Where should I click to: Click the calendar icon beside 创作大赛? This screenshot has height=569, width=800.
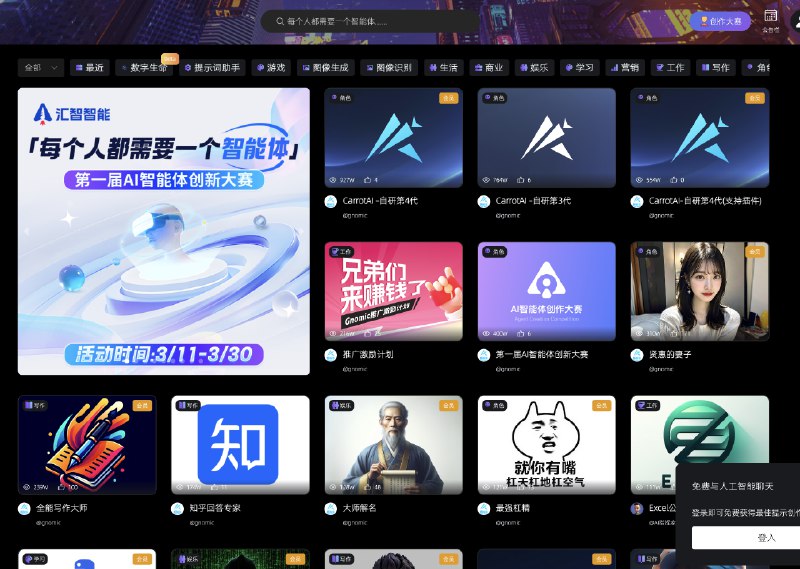[770, 15]
